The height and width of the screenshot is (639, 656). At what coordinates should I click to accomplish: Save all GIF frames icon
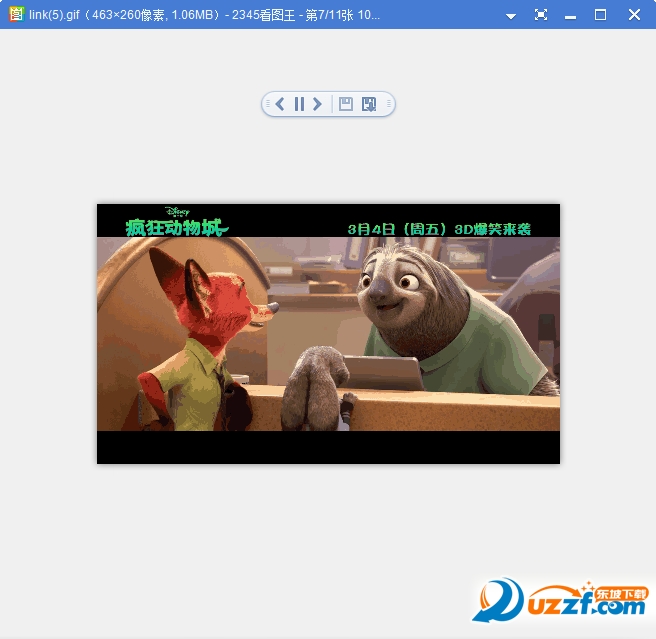pyautogui.click(x=369, y=104)
